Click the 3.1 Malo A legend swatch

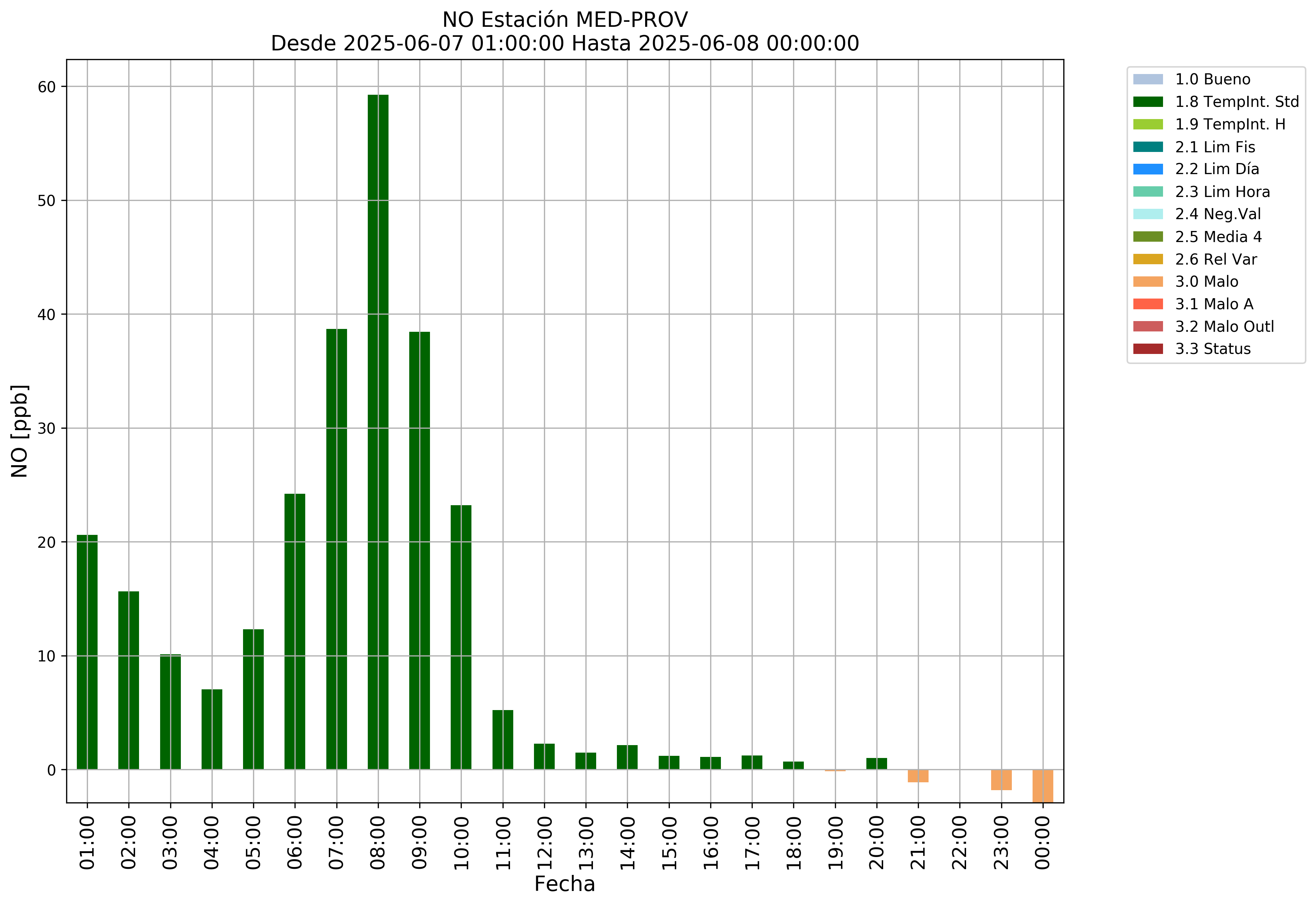pyautogui.click(x=1147, y=304)
